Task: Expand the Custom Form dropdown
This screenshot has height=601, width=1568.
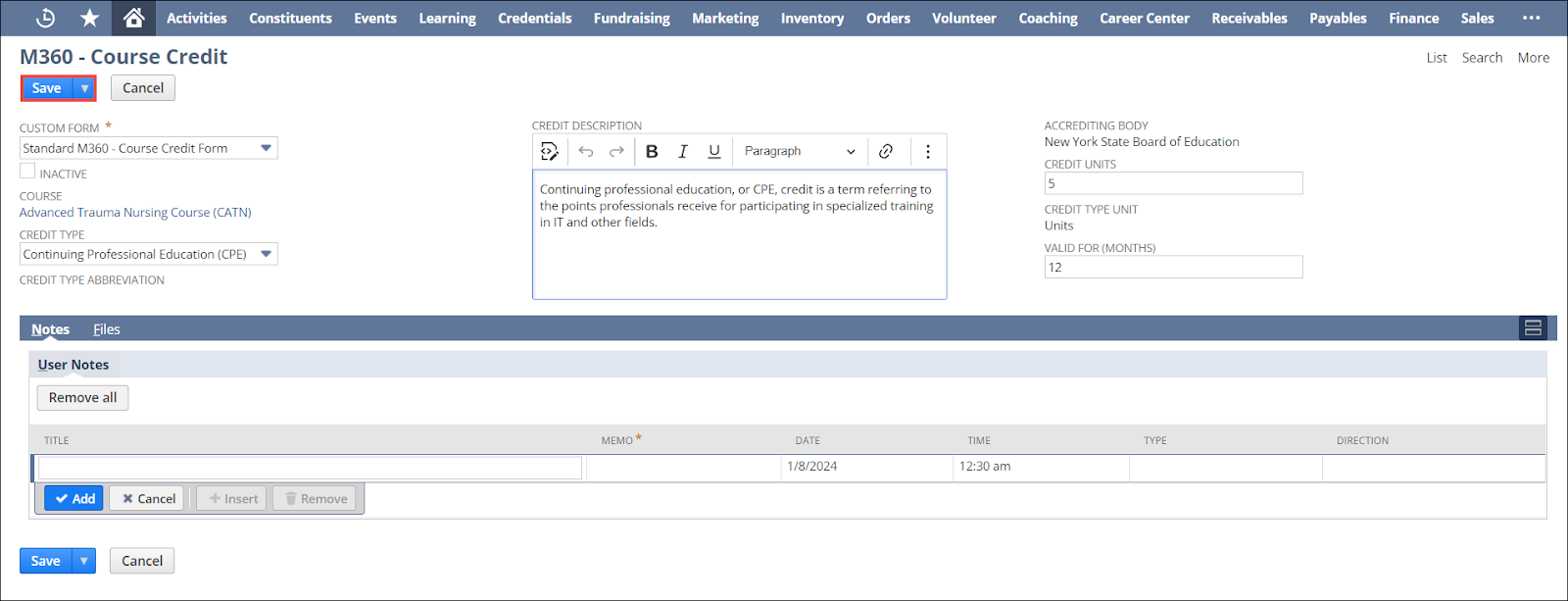Action: click(266, 148)
